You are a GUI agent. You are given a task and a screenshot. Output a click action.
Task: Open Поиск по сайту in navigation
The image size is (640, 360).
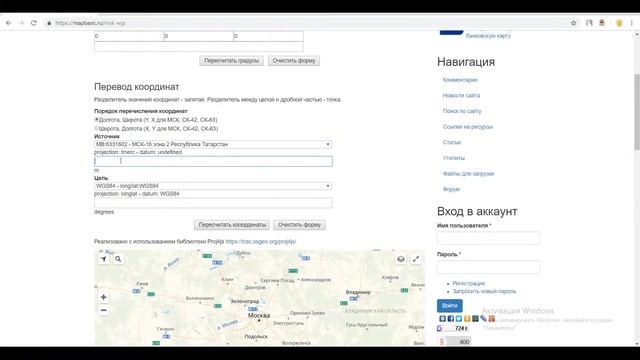tap(462, 111)
